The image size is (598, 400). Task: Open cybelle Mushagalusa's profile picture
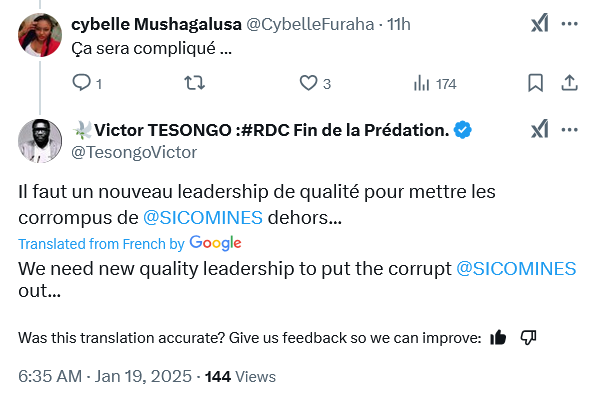[40, 35]
